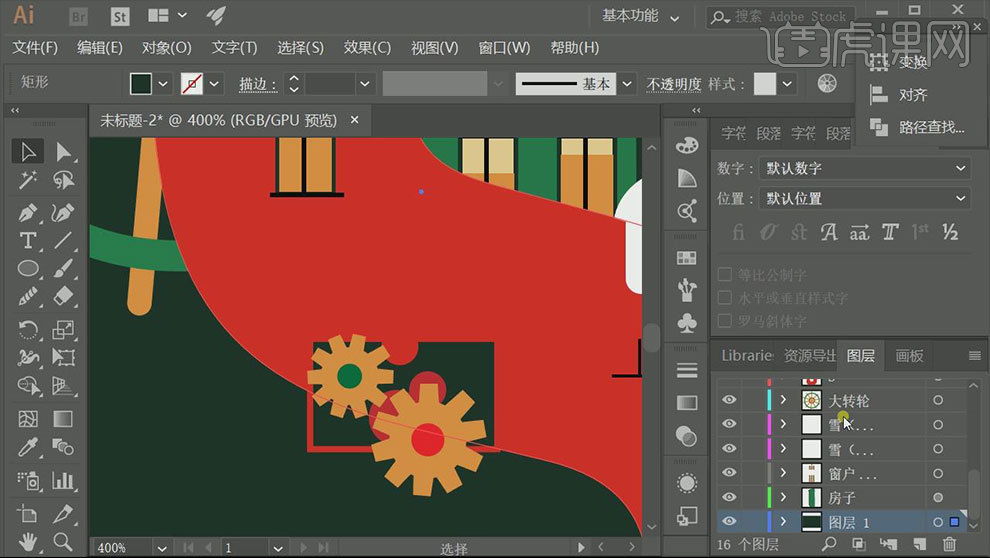Select the Scale tool
The image size is (990, 558).
click(x=63, y=329)
